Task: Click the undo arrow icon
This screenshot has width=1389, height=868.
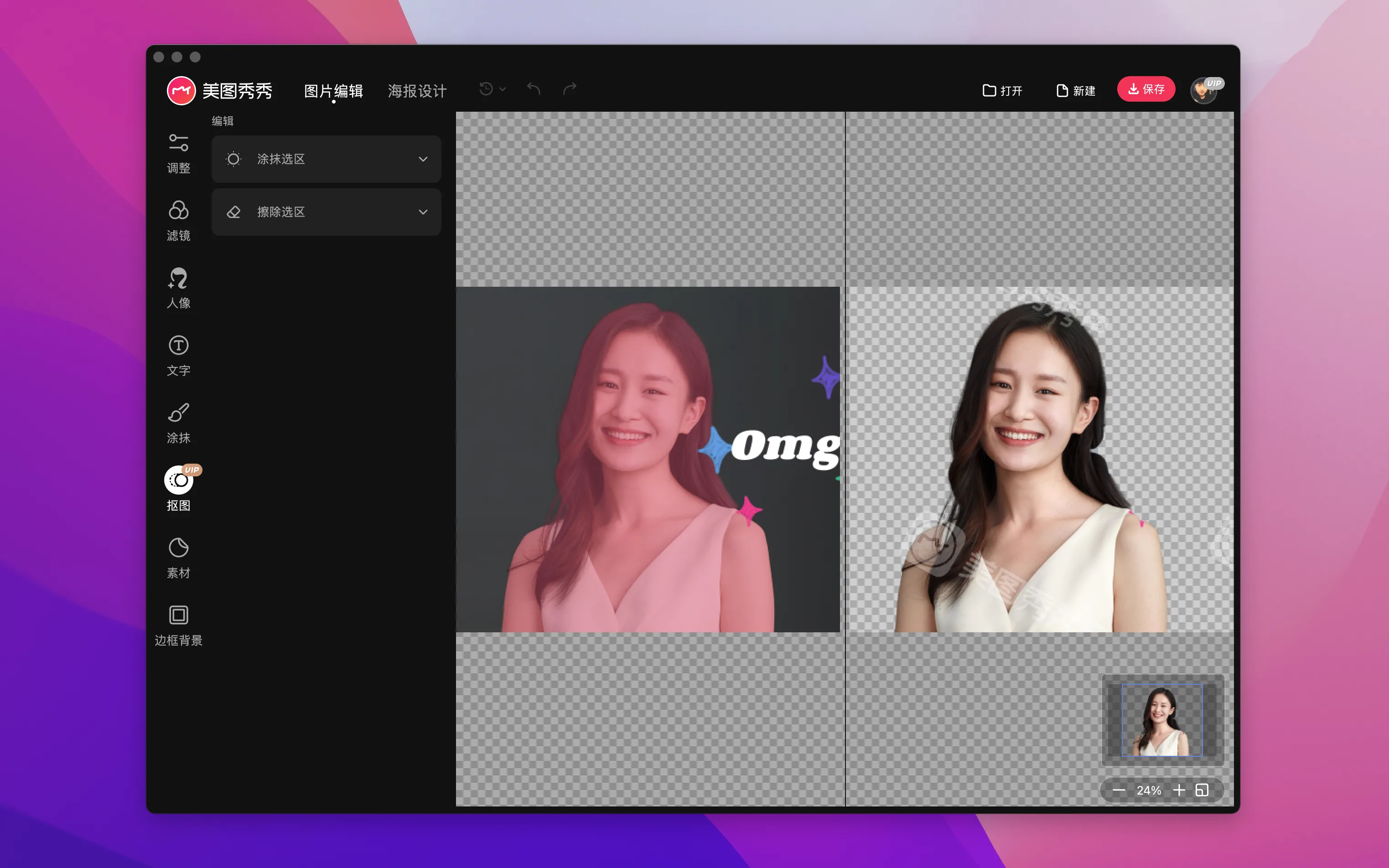Action: (534, 89)
